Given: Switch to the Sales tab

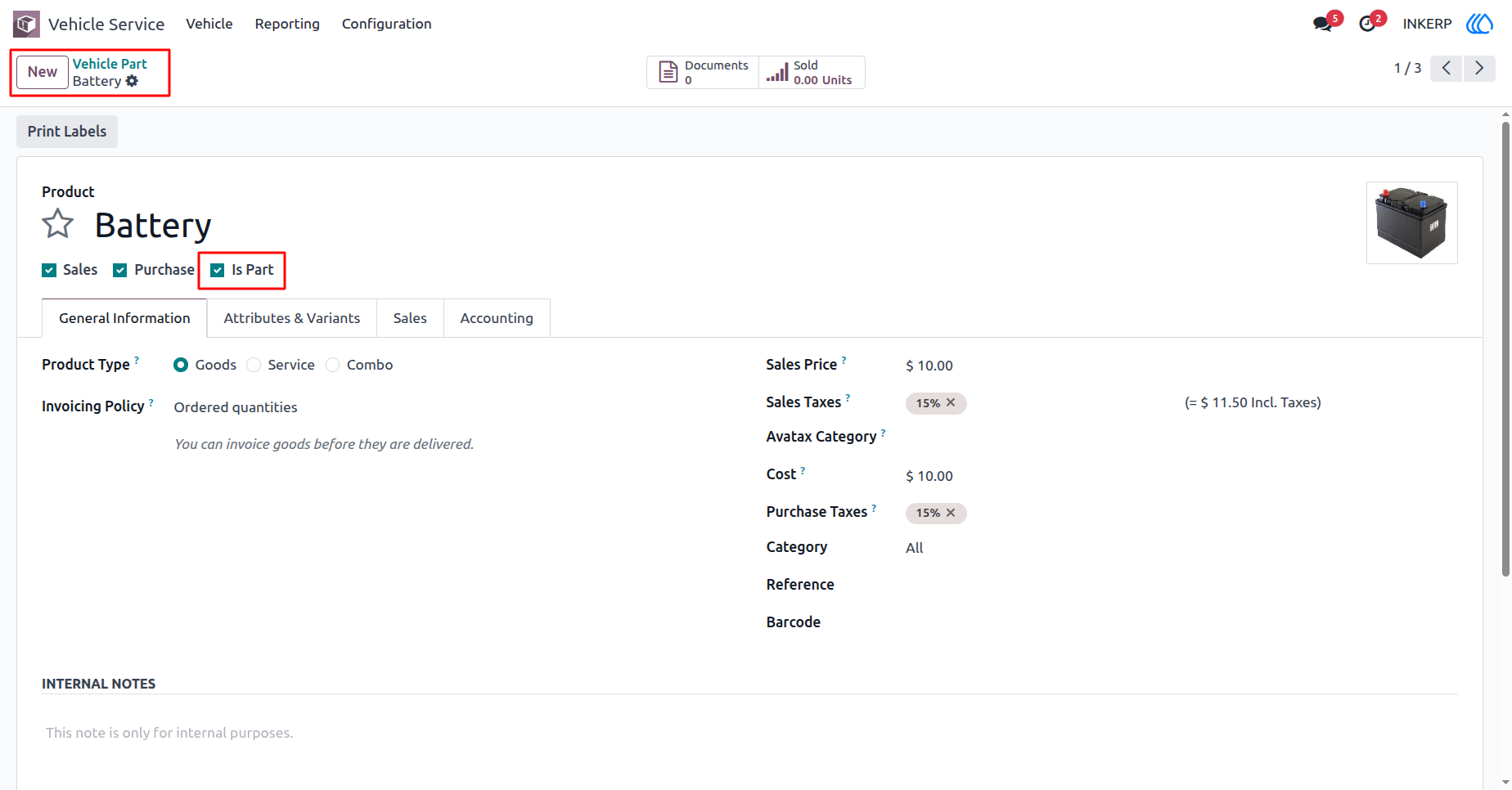Looking at the screenshot, I should tap(410, 318).
